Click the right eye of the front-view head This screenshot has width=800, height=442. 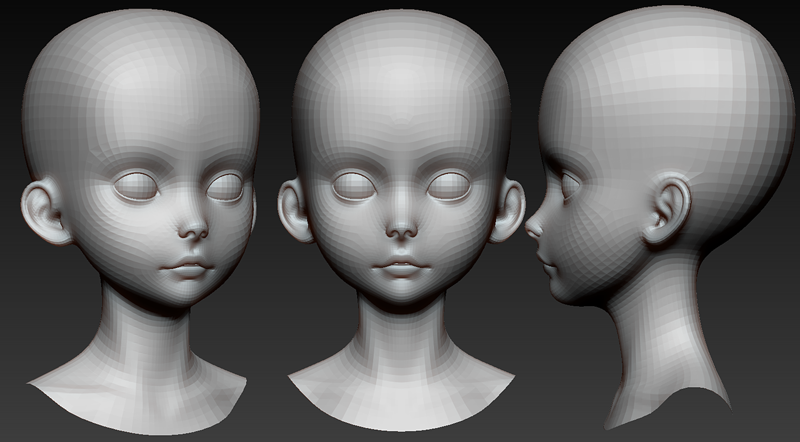(x=450, y=187)
